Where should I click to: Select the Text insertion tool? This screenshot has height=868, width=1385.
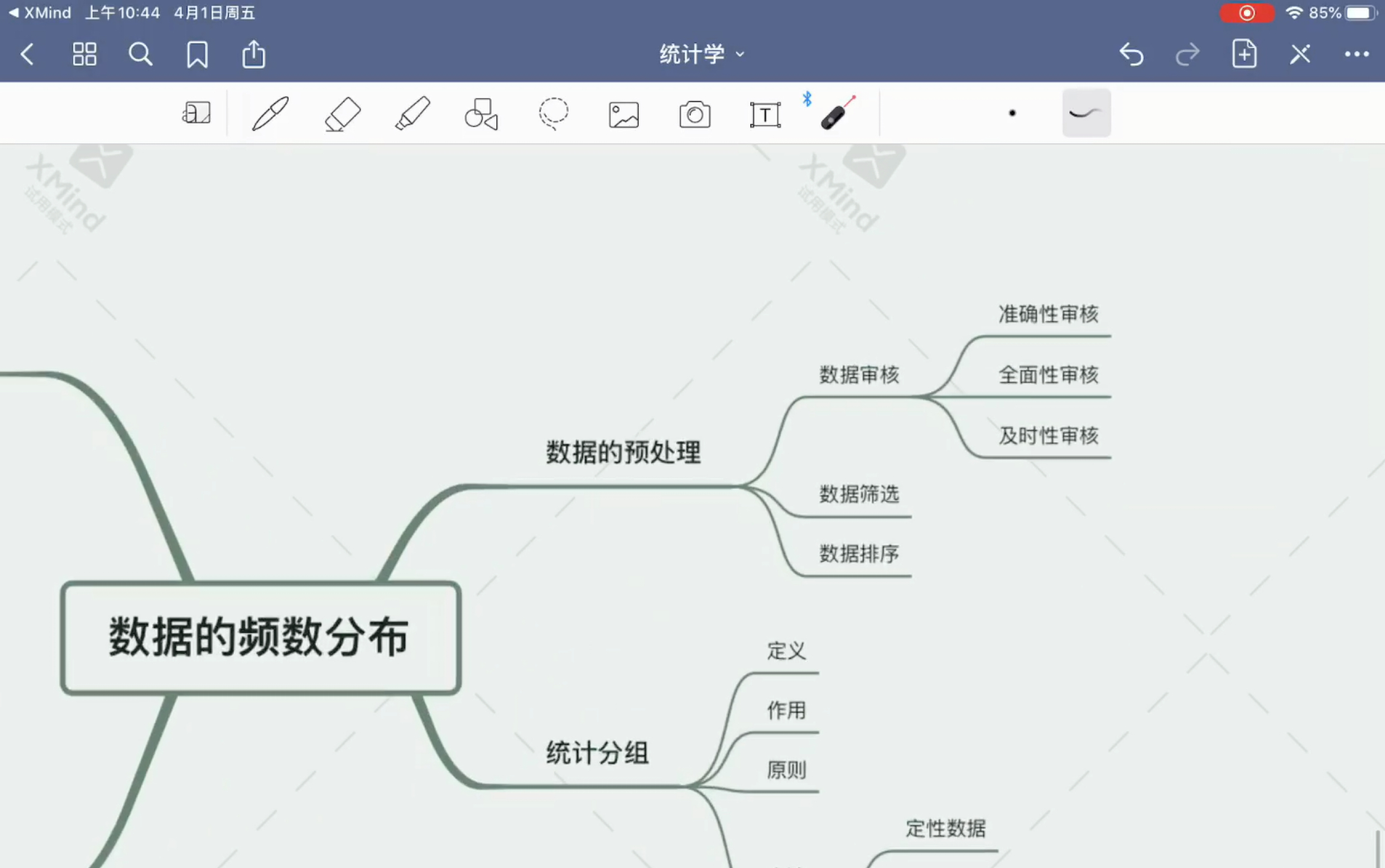click(x=765, y=113)
